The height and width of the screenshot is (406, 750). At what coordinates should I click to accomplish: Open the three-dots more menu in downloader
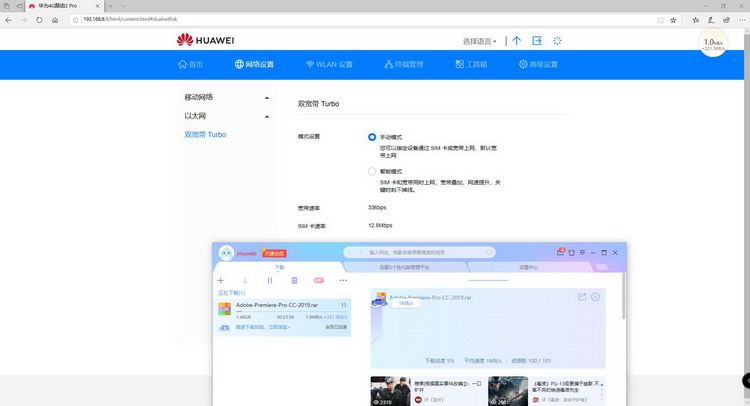point(343,280)
